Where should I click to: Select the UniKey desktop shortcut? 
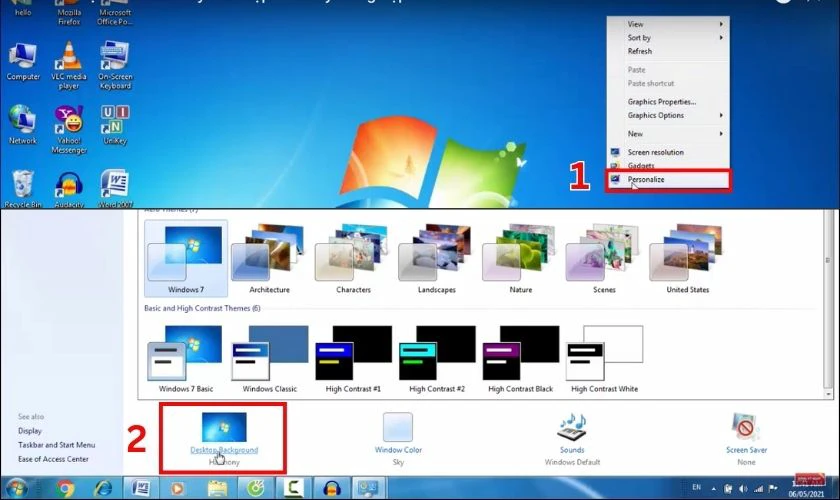115,124
